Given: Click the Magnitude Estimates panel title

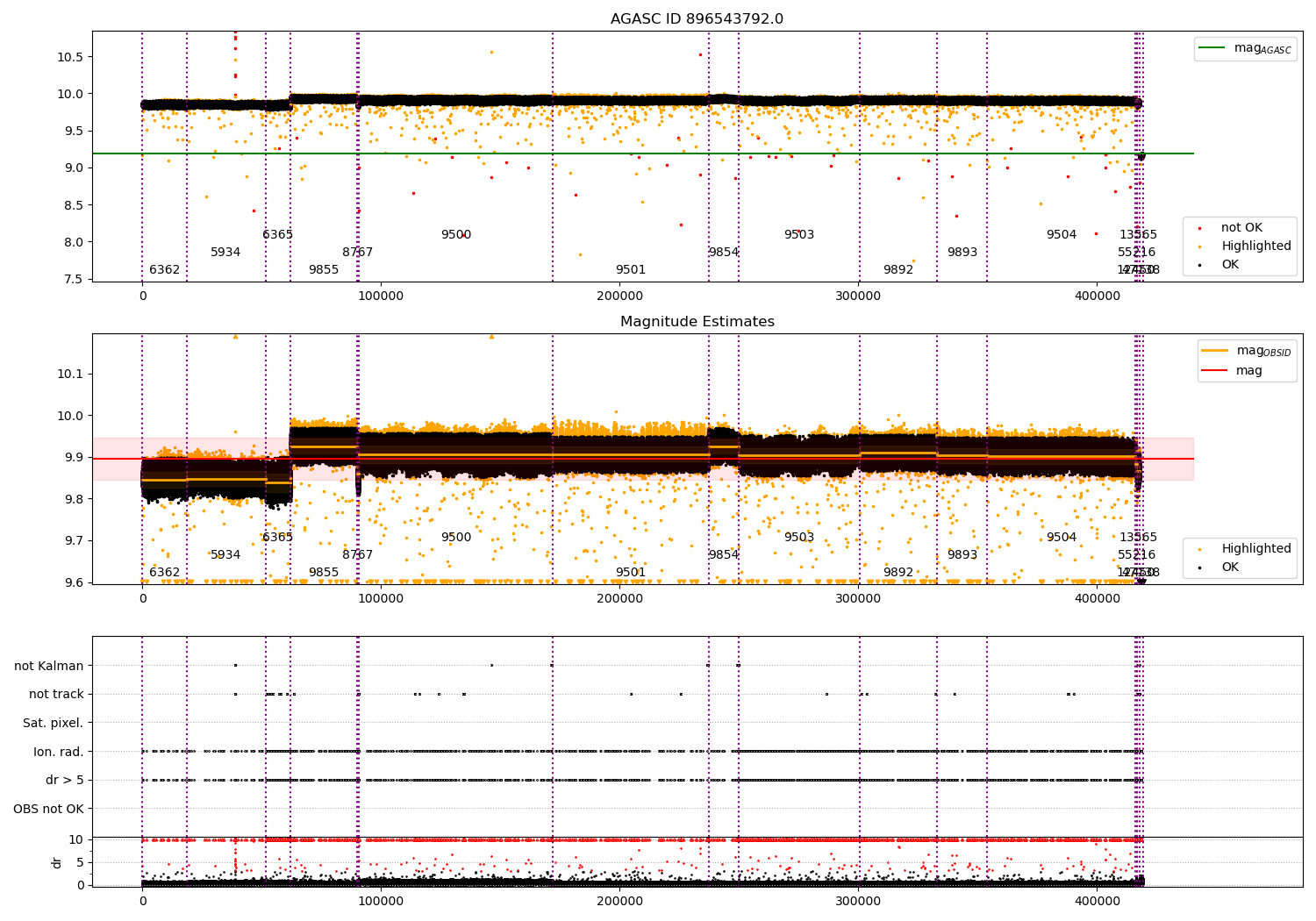Looking at the screenshot, I should (x=697, y=322).
